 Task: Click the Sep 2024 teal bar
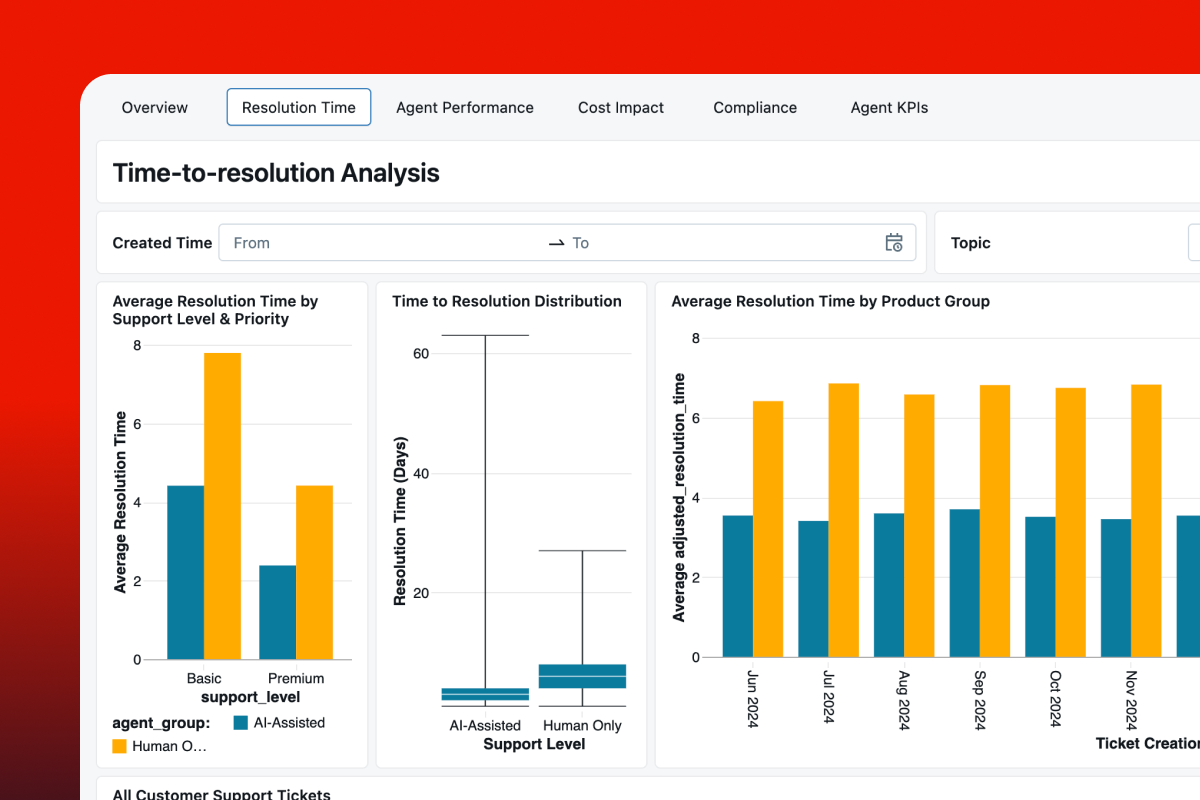[x=964, y=583]
